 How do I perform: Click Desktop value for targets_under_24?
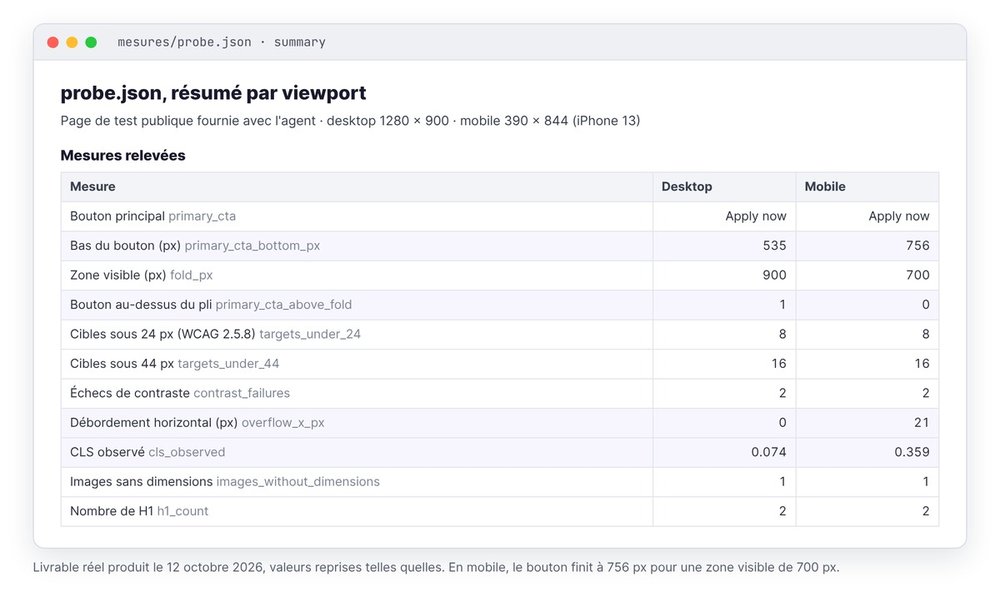(x=783, y=334)
